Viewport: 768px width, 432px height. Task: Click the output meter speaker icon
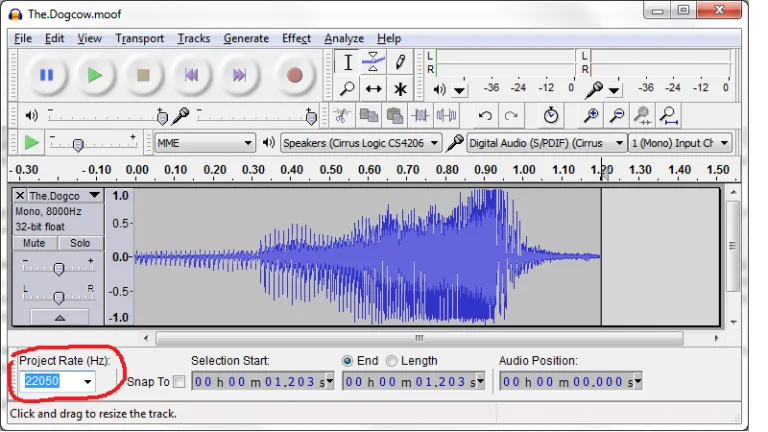point(439,89)
